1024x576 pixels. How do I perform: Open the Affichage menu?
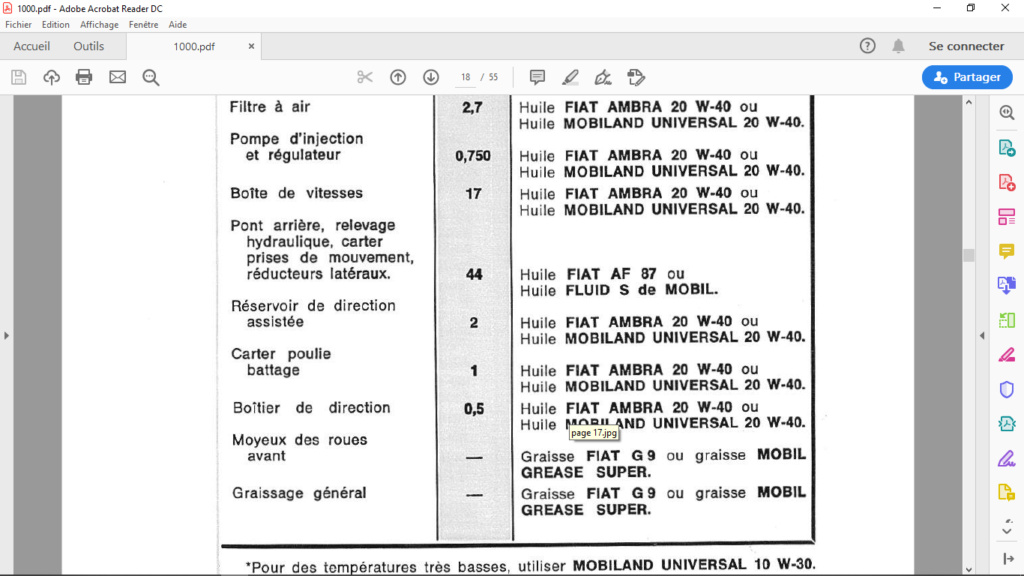pos(99,25)
